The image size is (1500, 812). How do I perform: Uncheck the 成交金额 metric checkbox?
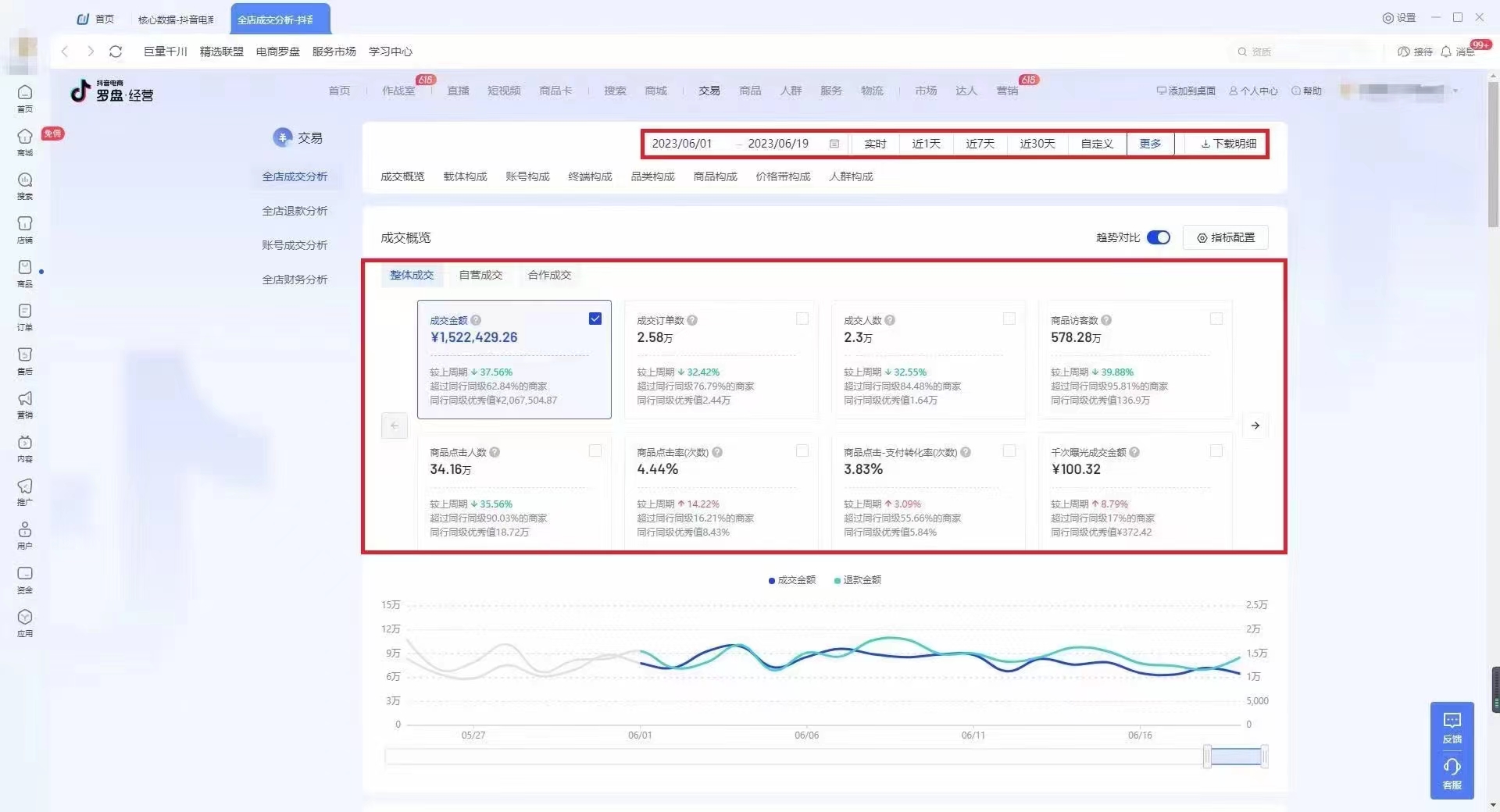[x=595, y=319]
